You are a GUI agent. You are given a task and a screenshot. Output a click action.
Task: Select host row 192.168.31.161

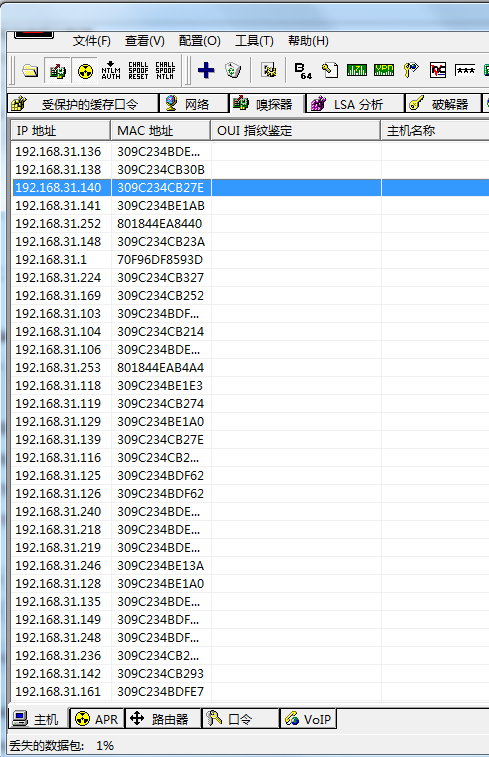point(250,692)
